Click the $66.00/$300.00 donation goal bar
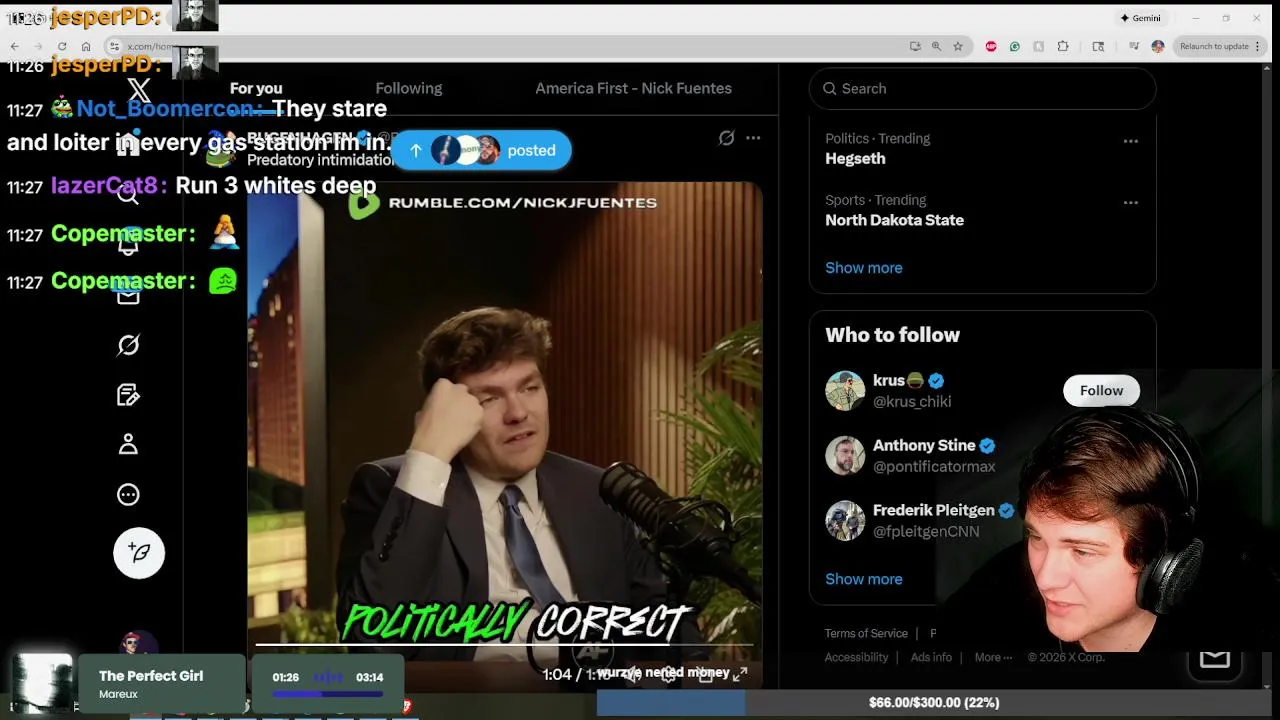Screen dimensions: 1280x720 [x=934, y=703]
